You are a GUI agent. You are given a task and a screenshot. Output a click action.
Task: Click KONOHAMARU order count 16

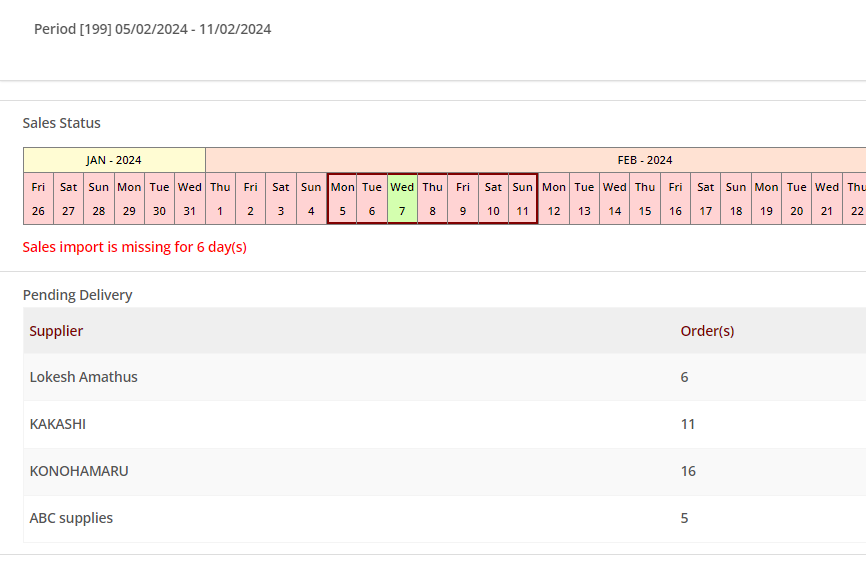coord(688,471)
